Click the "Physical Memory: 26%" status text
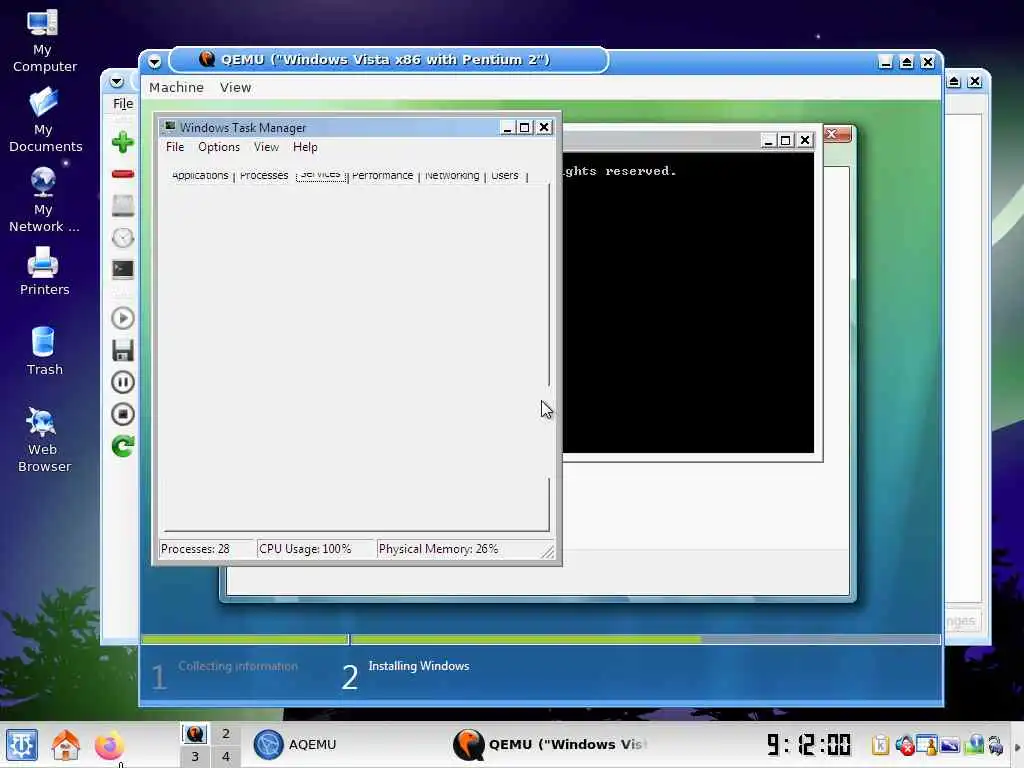 tap(438, 549)
